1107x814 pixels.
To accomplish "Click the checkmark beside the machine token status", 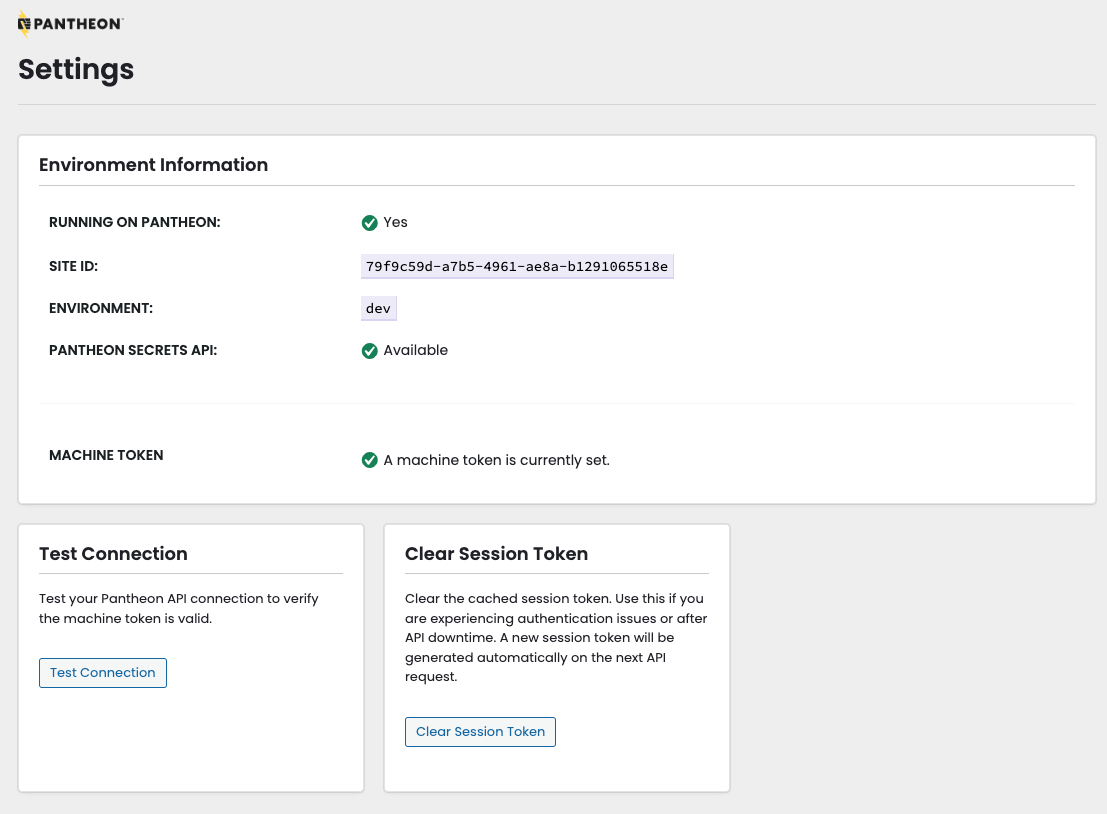I will click(370, 460).
